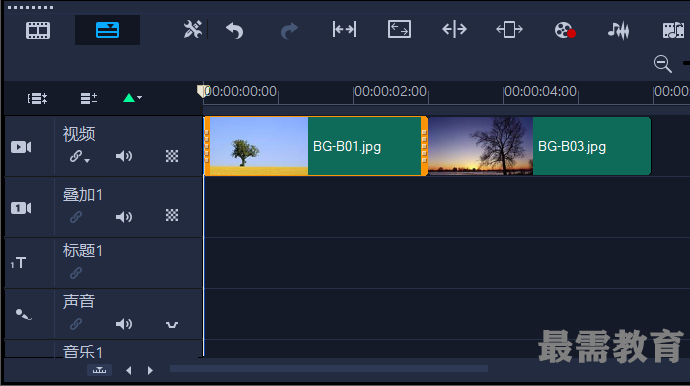
Task: Toggle ripple editing link on 叠加1 track
Action: [76, 217]
